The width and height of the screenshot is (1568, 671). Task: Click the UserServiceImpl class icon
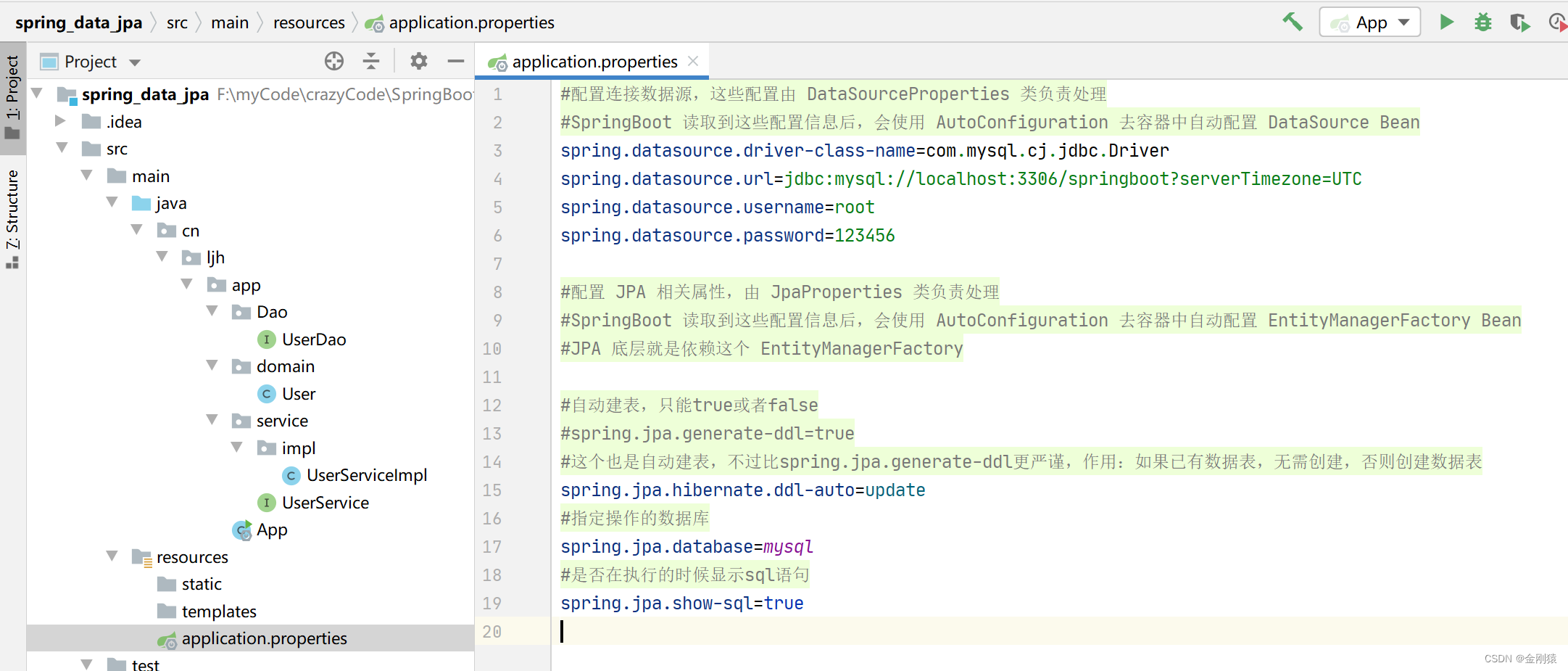coord(291,475)
